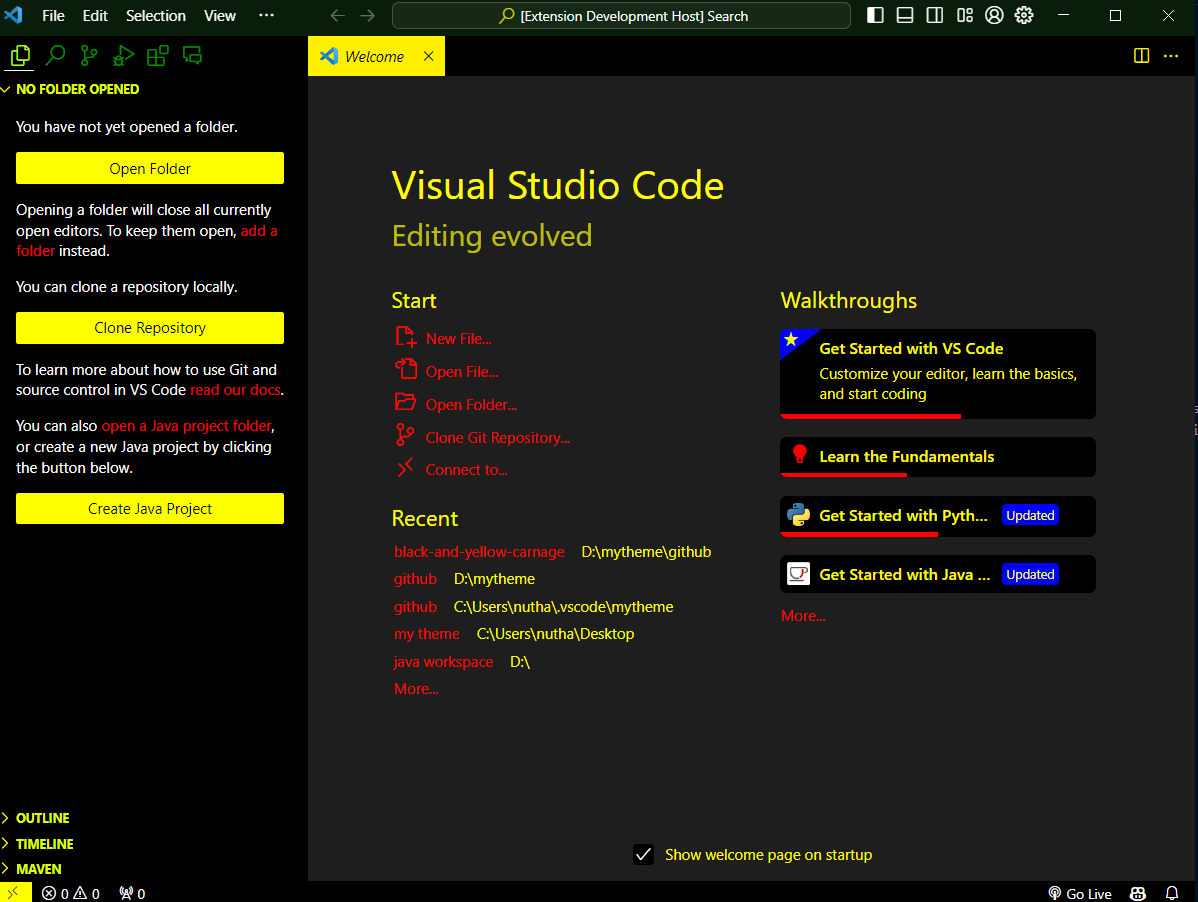Viewport: 1198px width, 902px height.
Task: Open the hidden menus ellipsis in menu bar
Action: (x=266, y=15)
